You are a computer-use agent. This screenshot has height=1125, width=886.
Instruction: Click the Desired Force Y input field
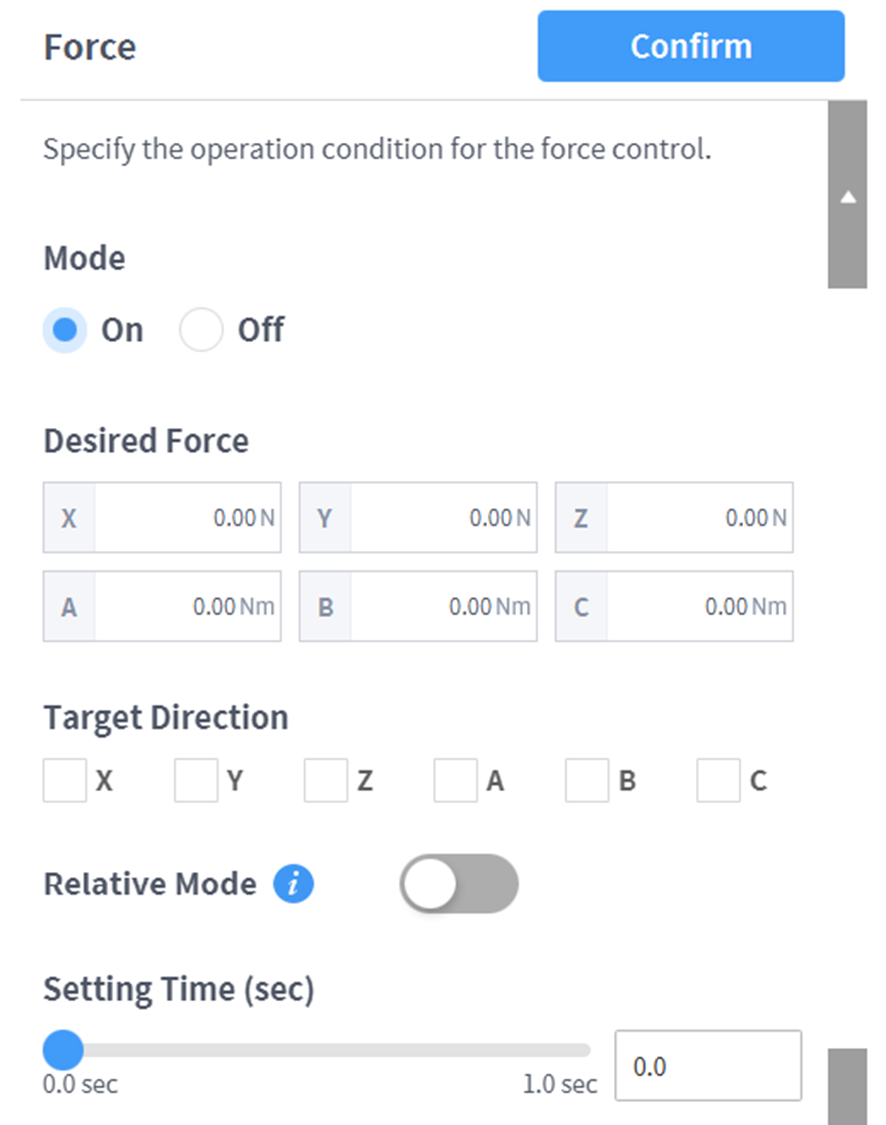pyautogui.click(x=441, y=518)
